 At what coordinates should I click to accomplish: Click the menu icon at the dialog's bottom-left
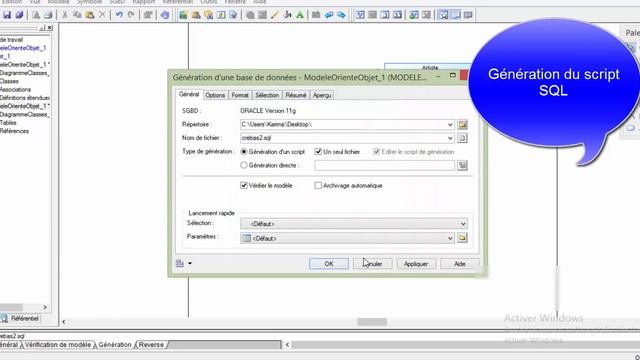click(x=180, y=263)
